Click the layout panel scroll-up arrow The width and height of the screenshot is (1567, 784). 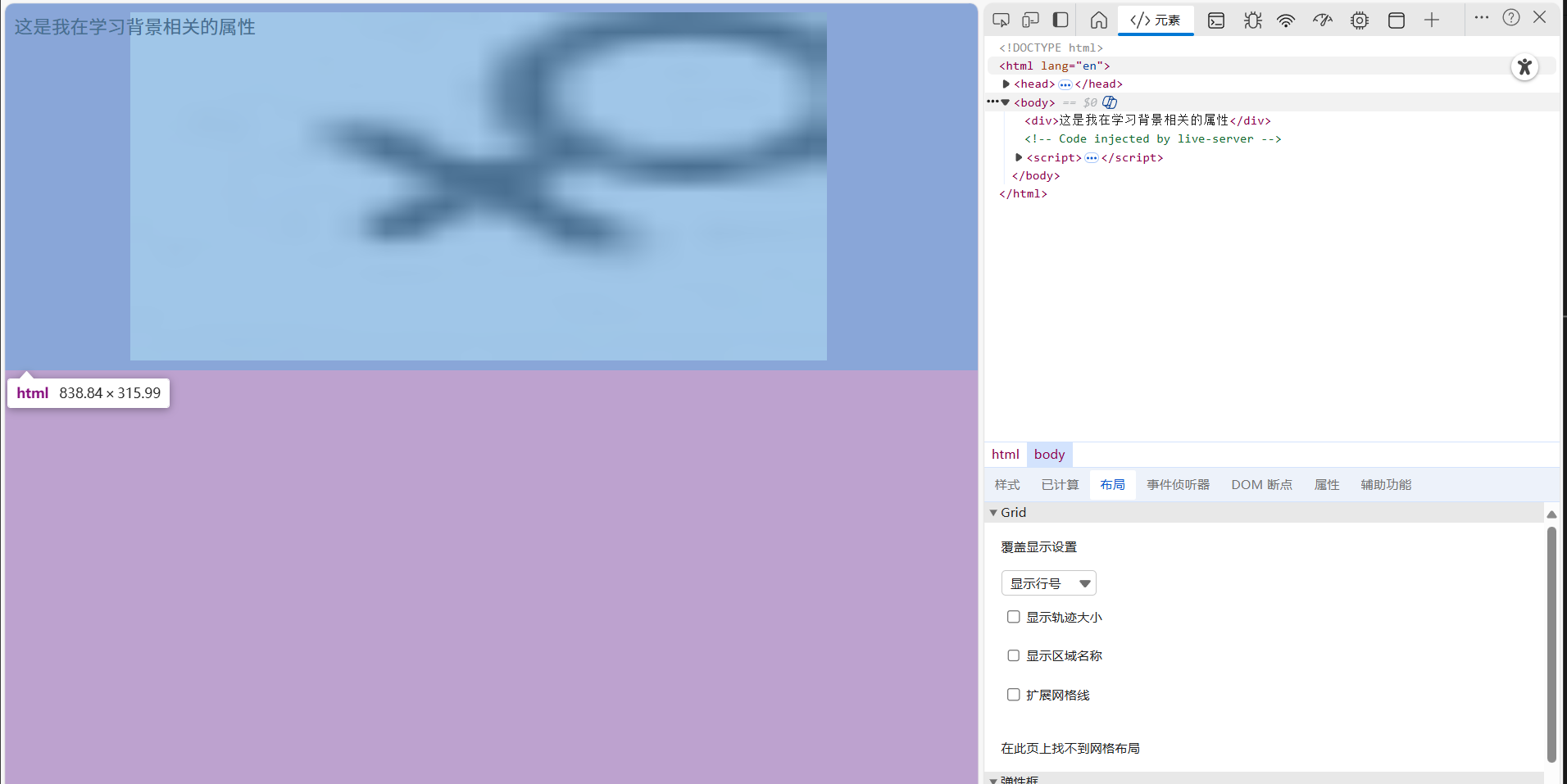(1551, 514)
